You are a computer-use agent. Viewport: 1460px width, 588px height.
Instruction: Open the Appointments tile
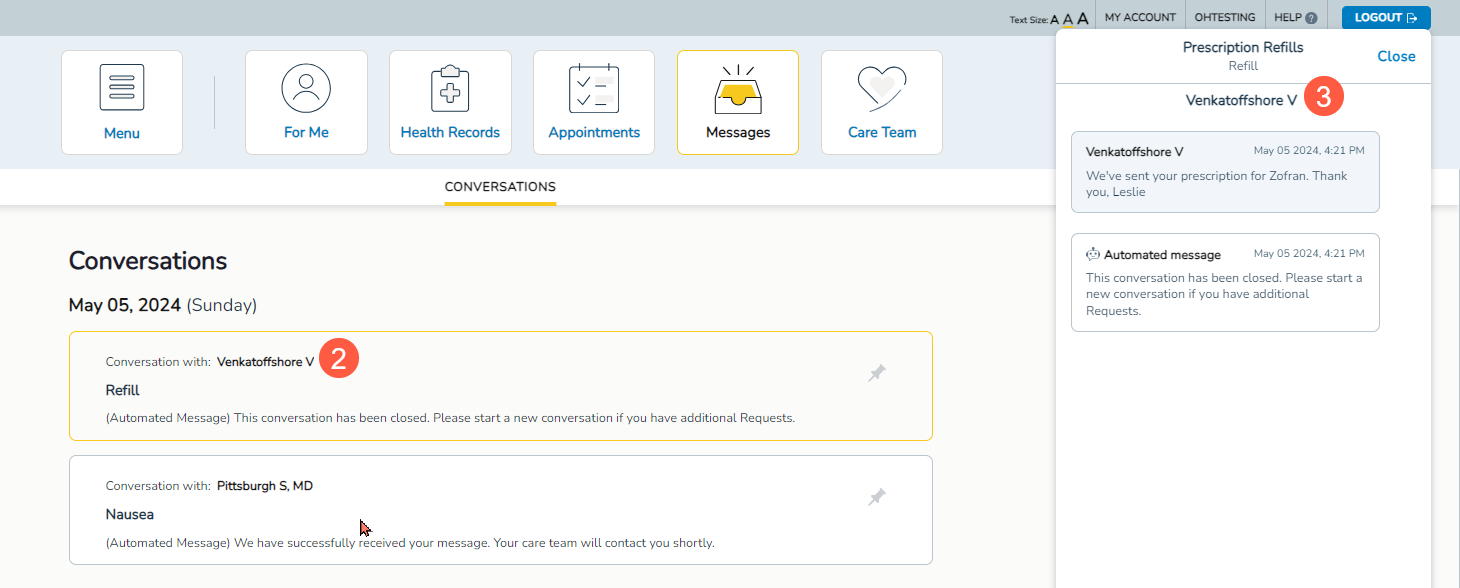(x=594, y=102)
